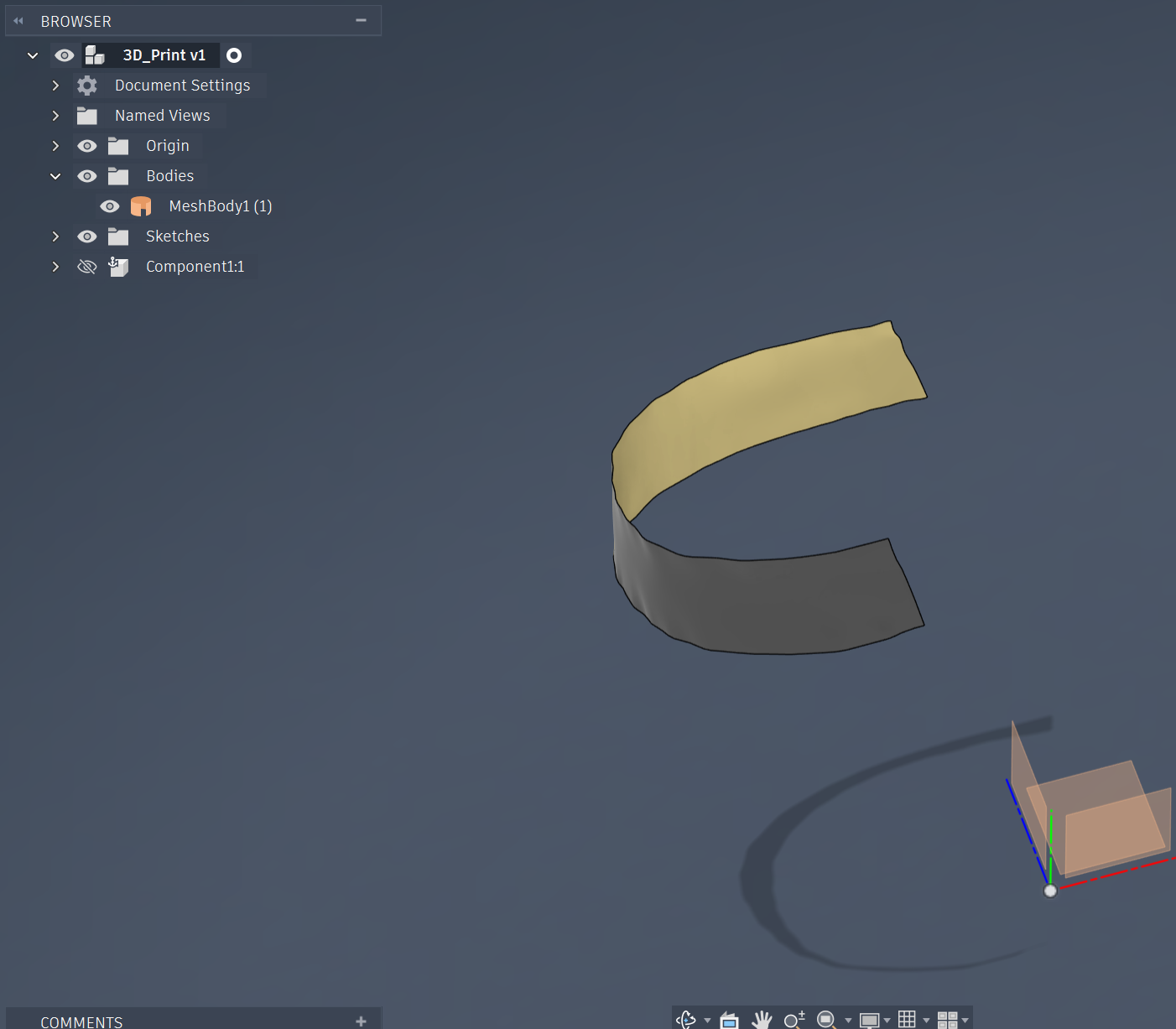Click the Grid and Snaps icon

[907, 1019]
